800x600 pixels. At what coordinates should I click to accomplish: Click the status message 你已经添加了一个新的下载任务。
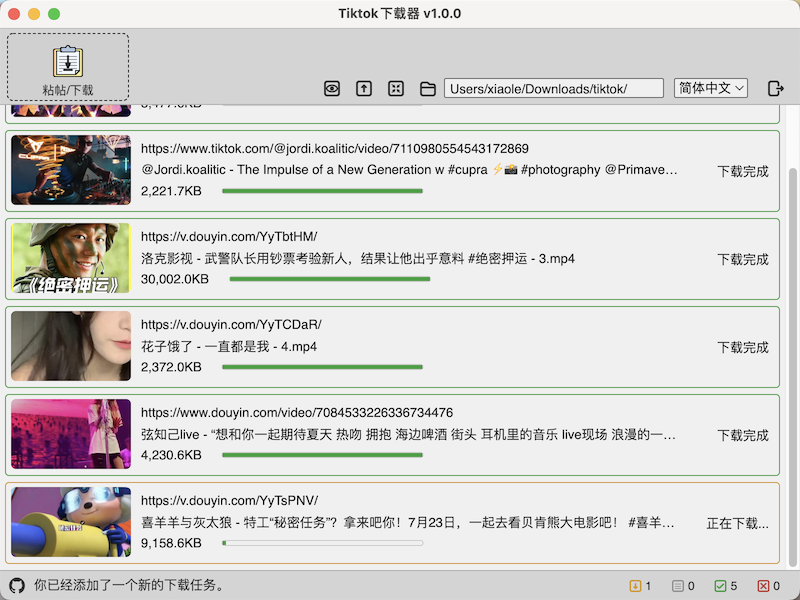click(130, 585)
